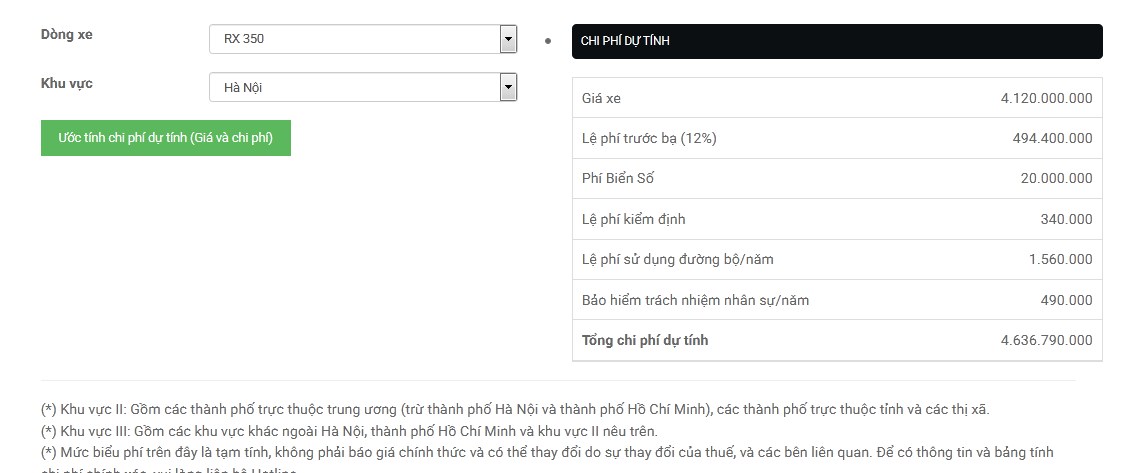Click the Khu vực label
This screenshot has height=473, width=1132.
click(67, 83)
